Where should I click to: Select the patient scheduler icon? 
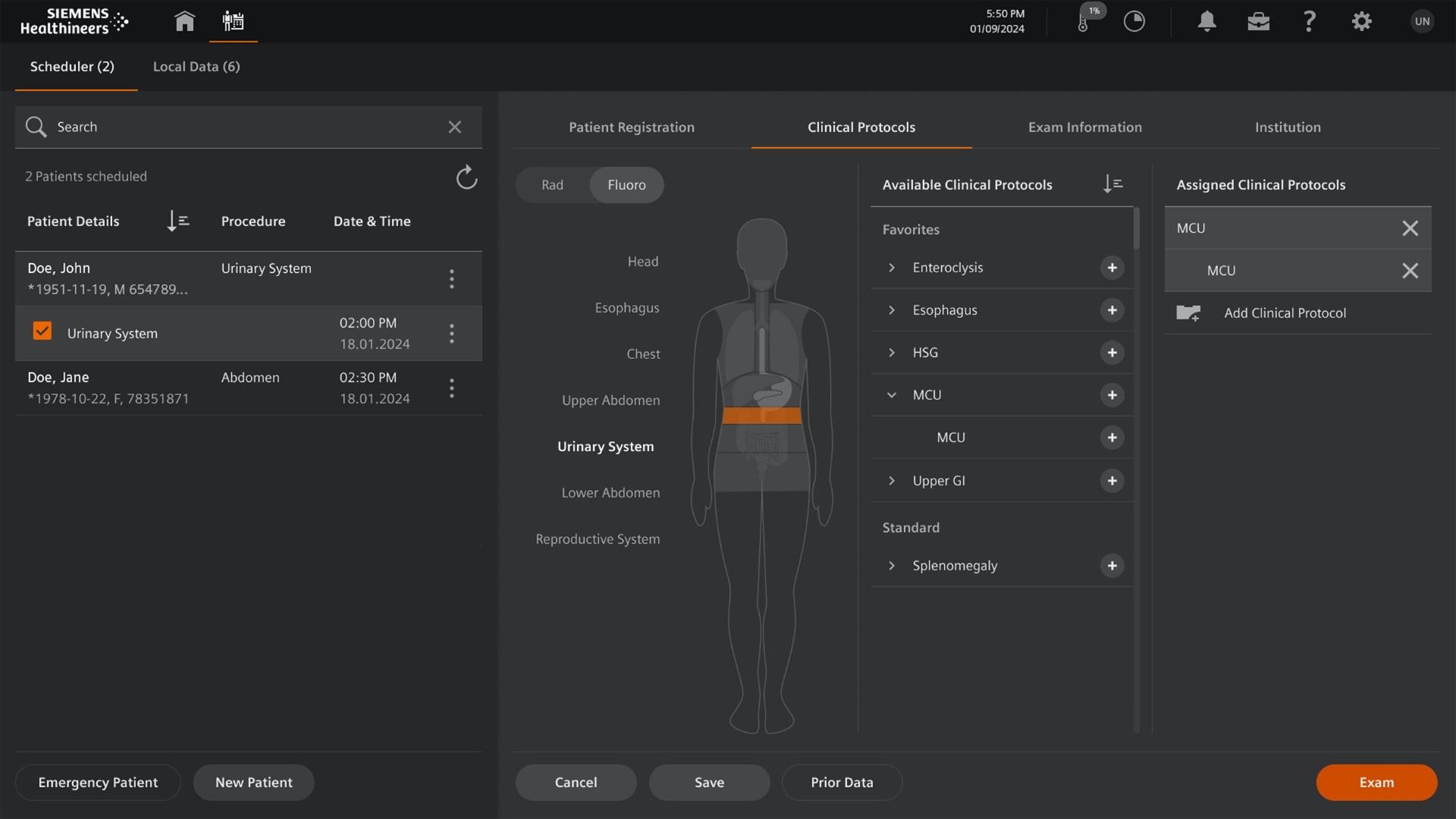tap(233, 21)
